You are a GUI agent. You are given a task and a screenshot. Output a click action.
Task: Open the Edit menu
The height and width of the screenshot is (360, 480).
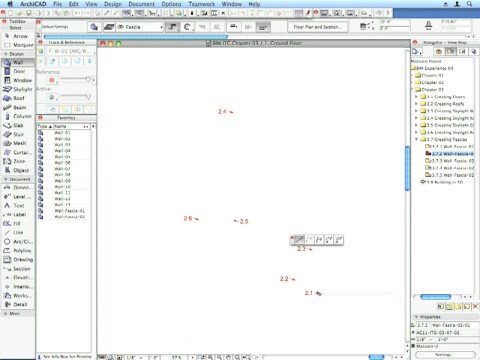pyautogui.click(x=74, y=4)
